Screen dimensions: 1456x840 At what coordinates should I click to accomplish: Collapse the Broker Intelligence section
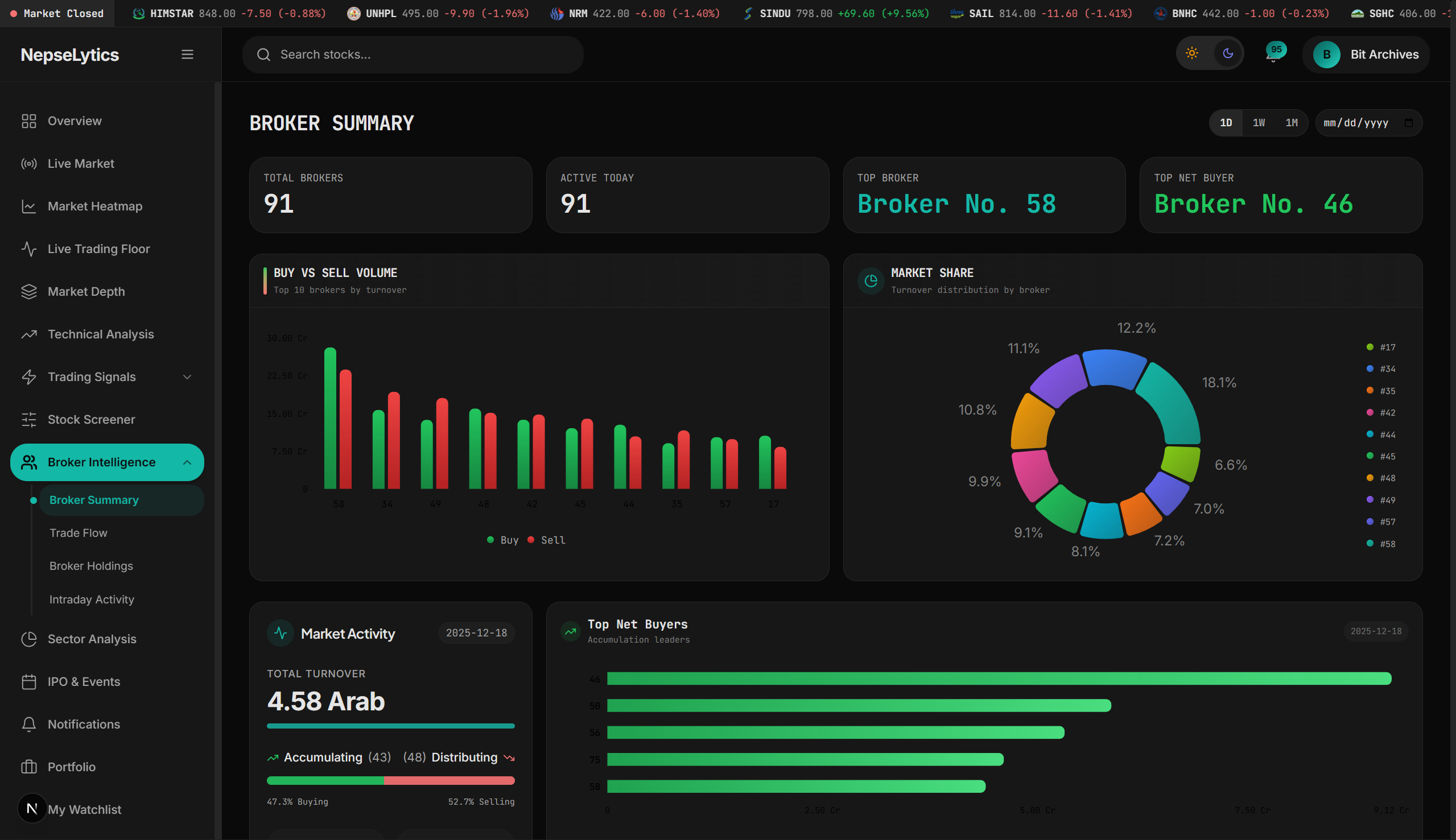[x=187, y=462]
